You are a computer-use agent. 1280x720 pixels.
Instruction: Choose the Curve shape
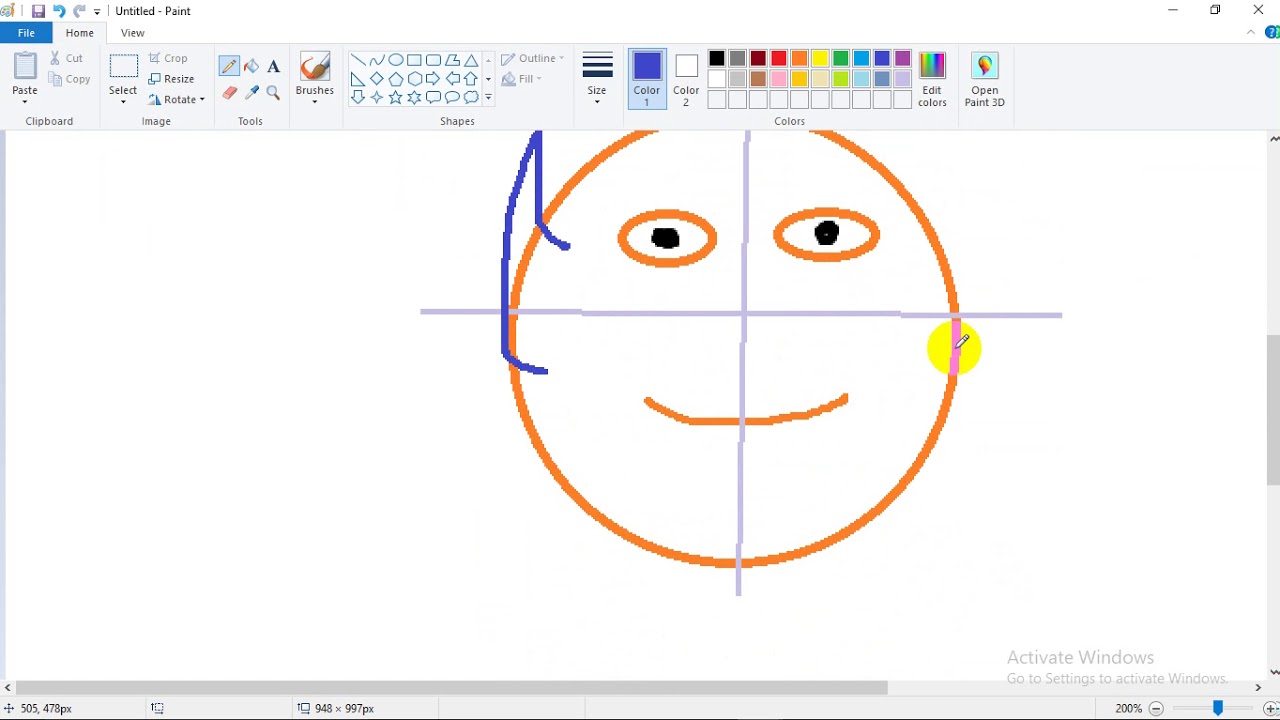[377, 60]
